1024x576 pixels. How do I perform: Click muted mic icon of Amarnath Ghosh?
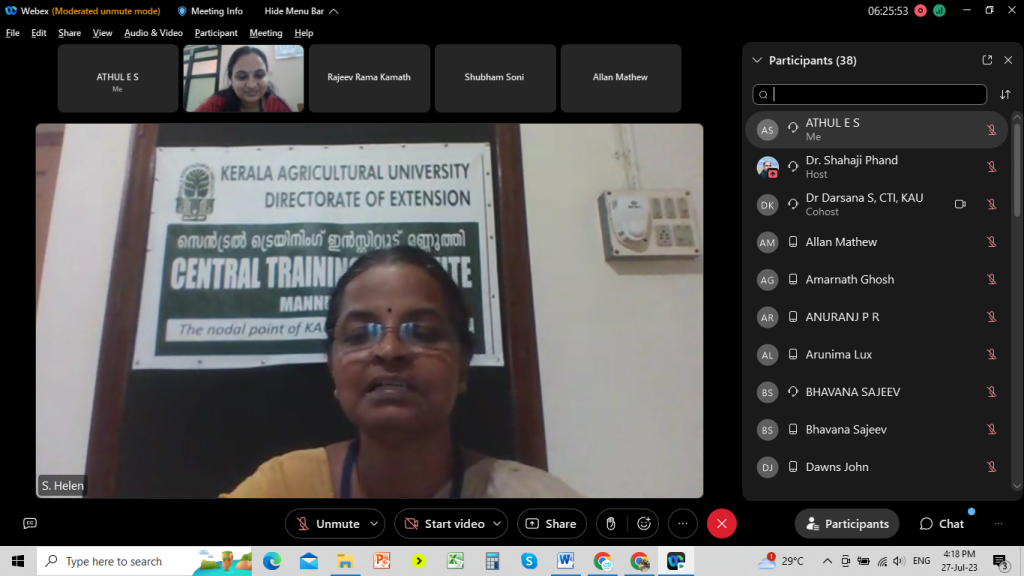pos(991,280)
